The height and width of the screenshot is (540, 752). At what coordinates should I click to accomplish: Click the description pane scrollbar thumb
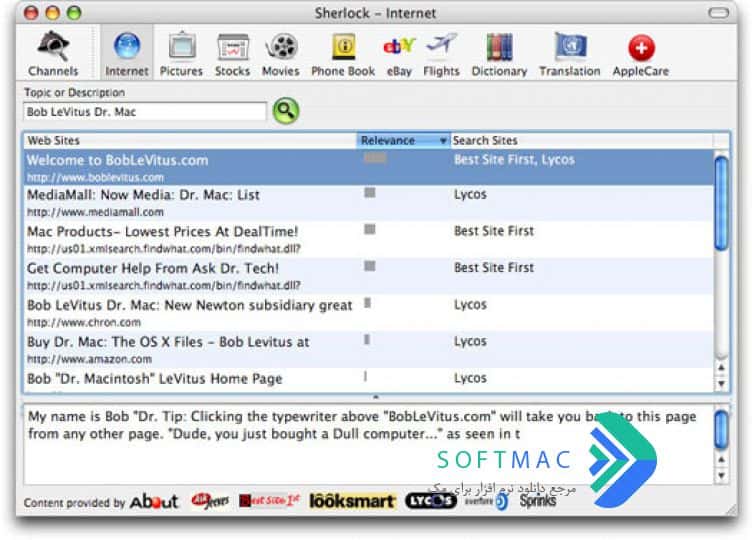(x=721, y=429)
